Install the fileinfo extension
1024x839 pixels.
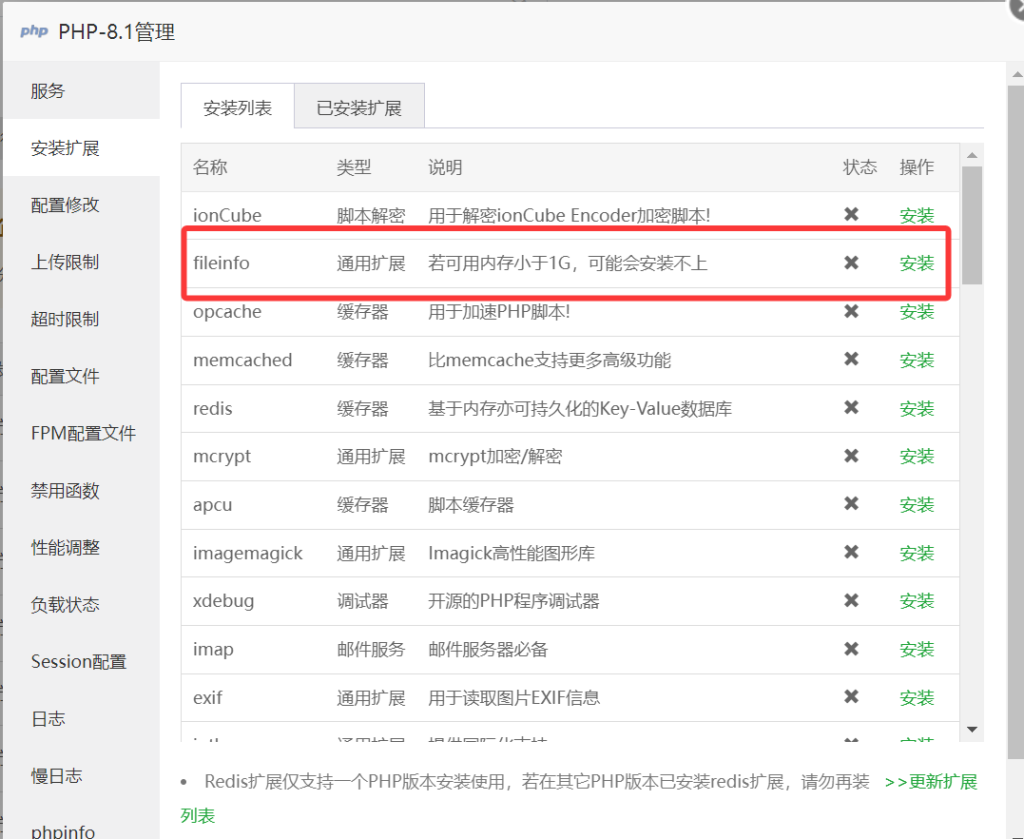point(916,263)
